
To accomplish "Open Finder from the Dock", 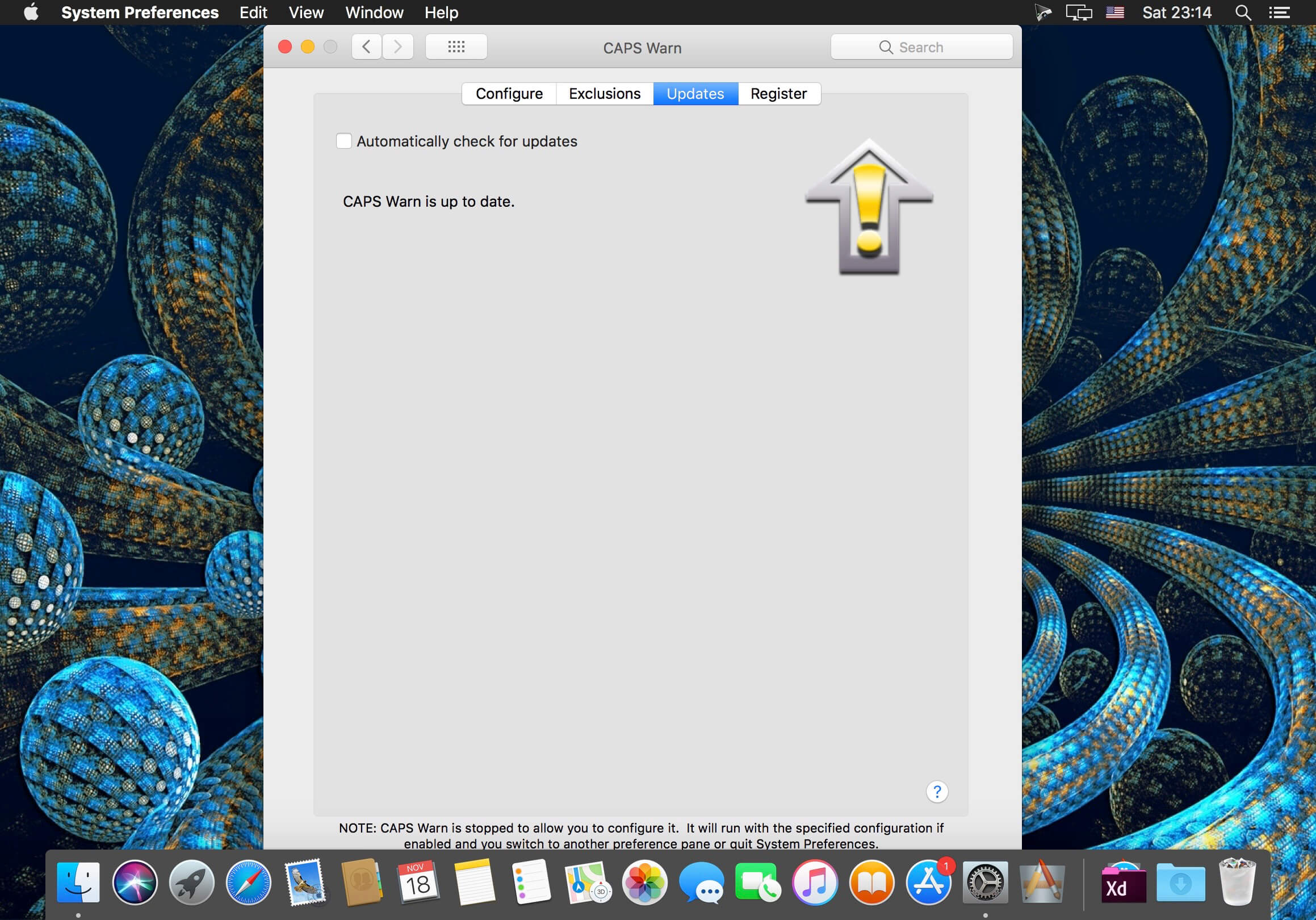I will [x=78, y=882].
